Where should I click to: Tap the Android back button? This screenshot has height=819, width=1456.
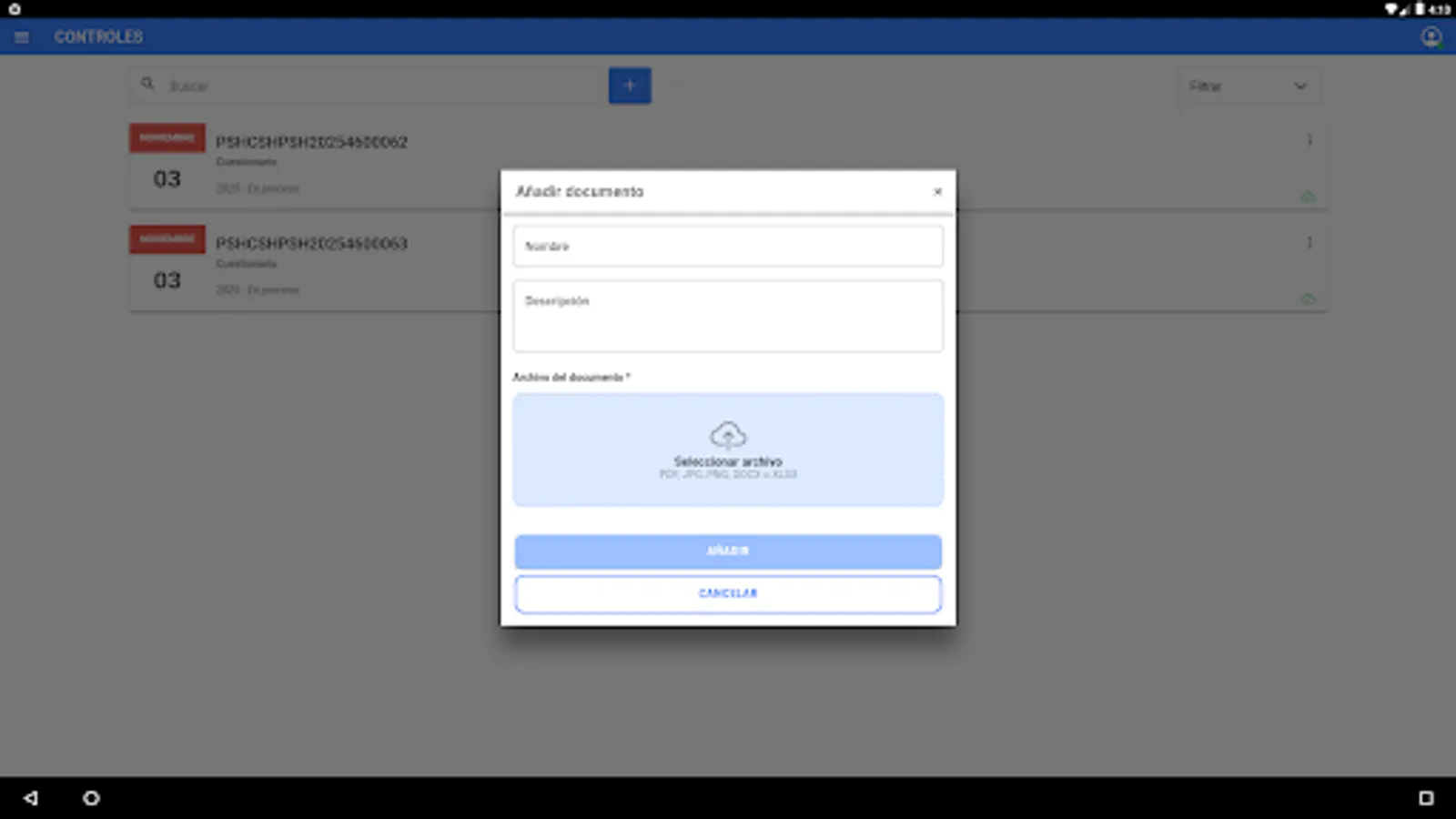point(31,798)
